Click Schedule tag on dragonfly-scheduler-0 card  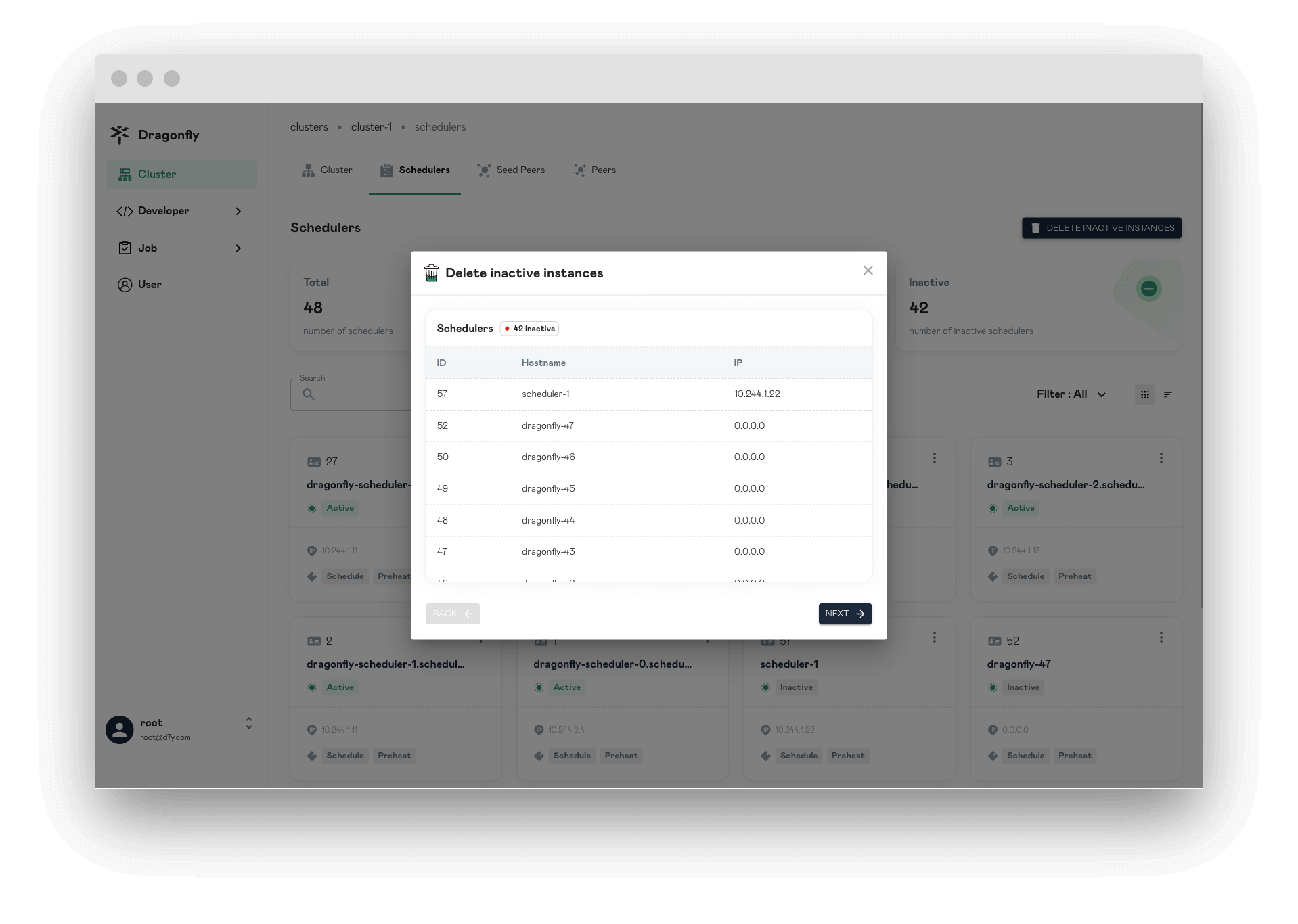coord(572,756)
